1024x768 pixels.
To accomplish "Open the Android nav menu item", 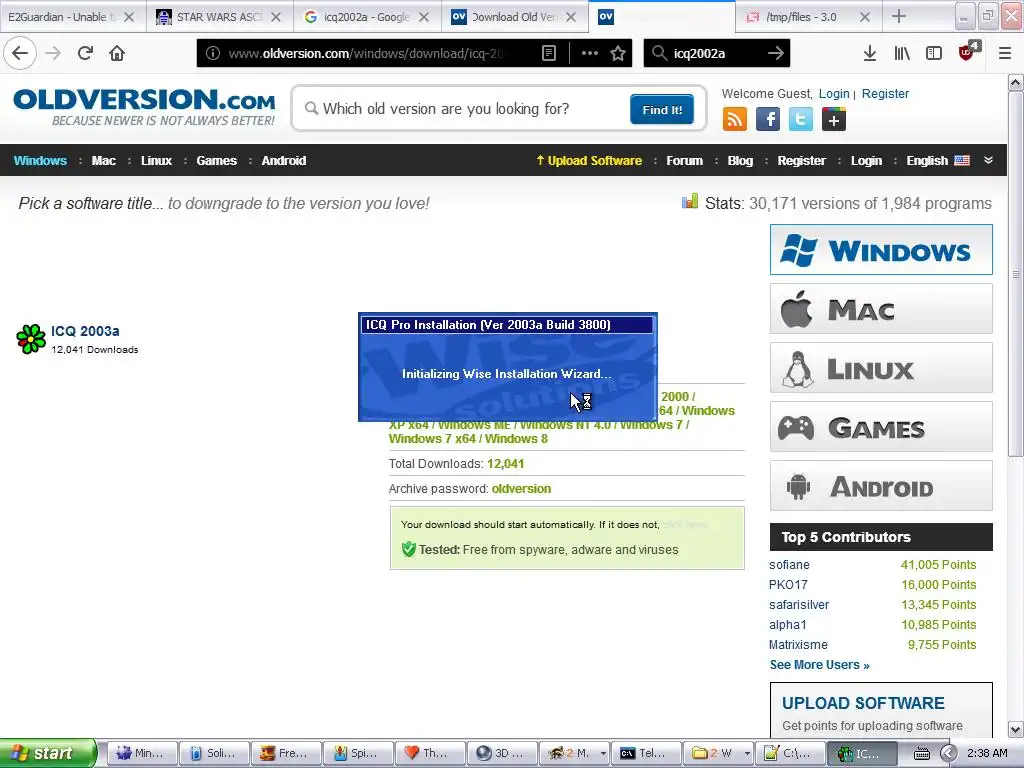I will (x=283, y=160).
